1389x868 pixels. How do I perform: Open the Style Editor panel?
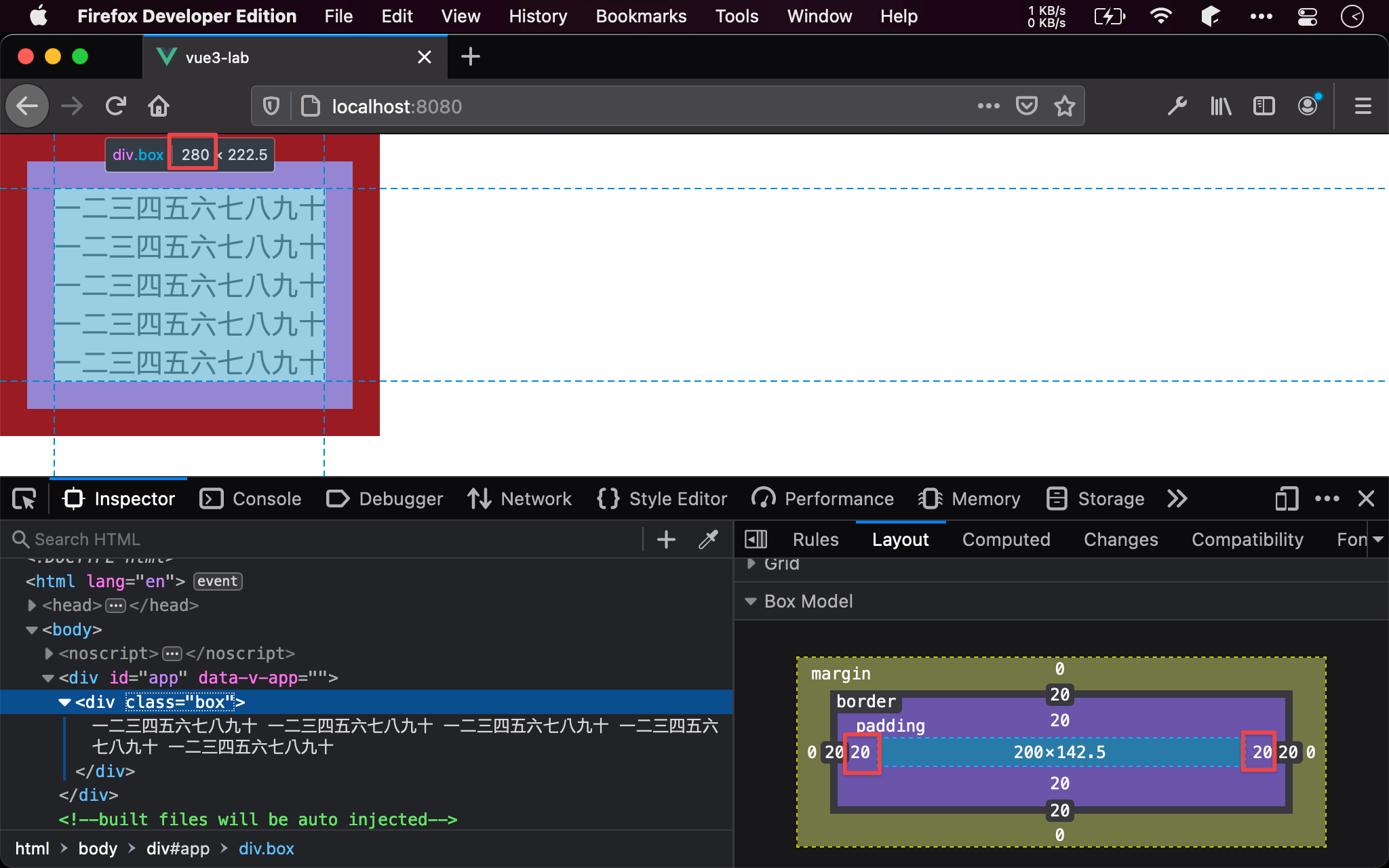[x=662, y=499]
